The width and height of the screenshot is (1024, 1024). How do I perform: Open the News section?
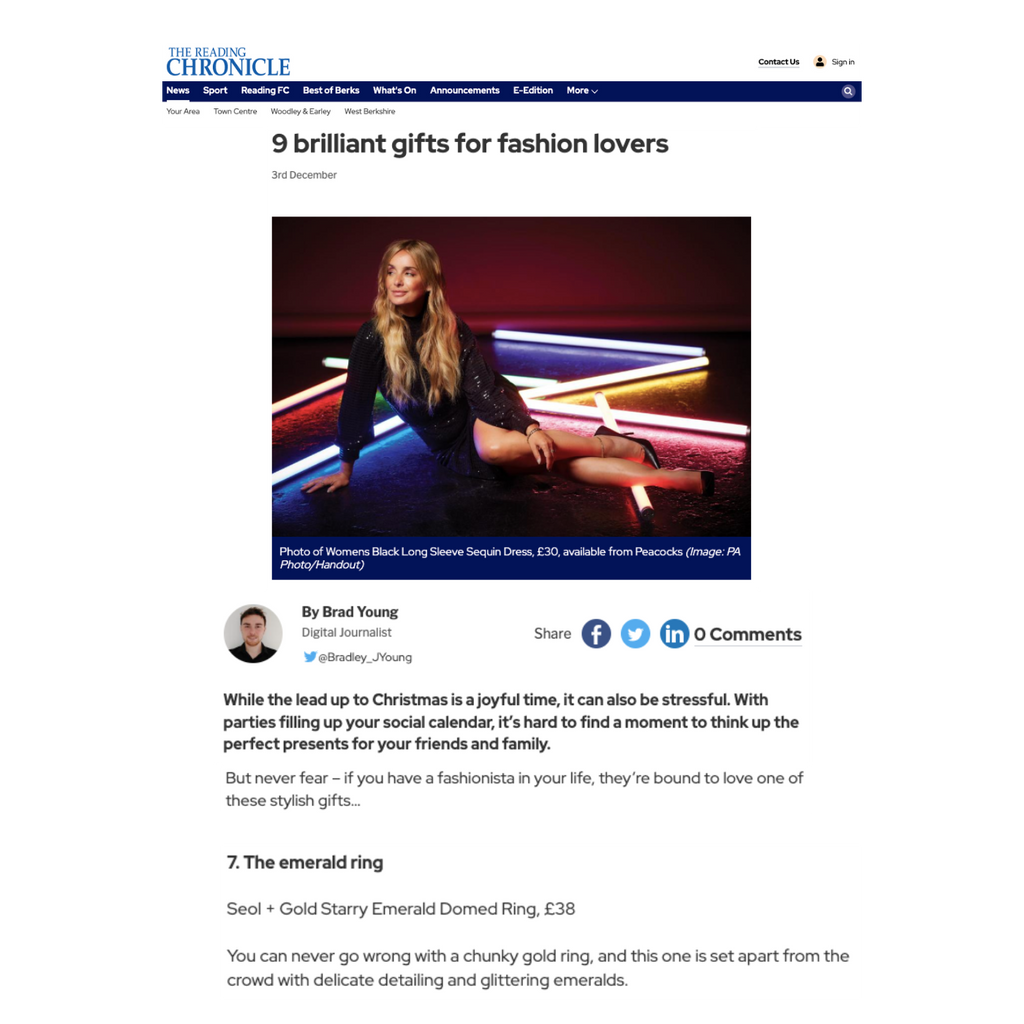coord(178,91)
